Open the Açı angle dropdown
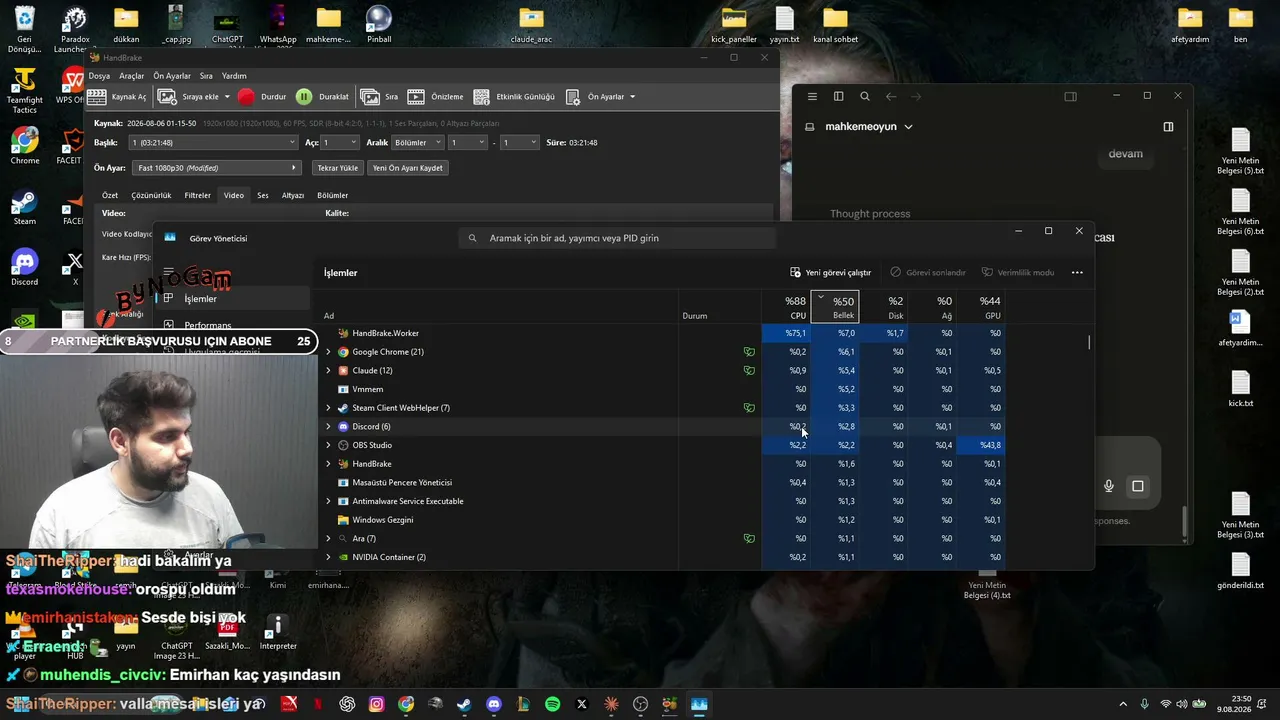1280x720 pixels. coord(340,143)
